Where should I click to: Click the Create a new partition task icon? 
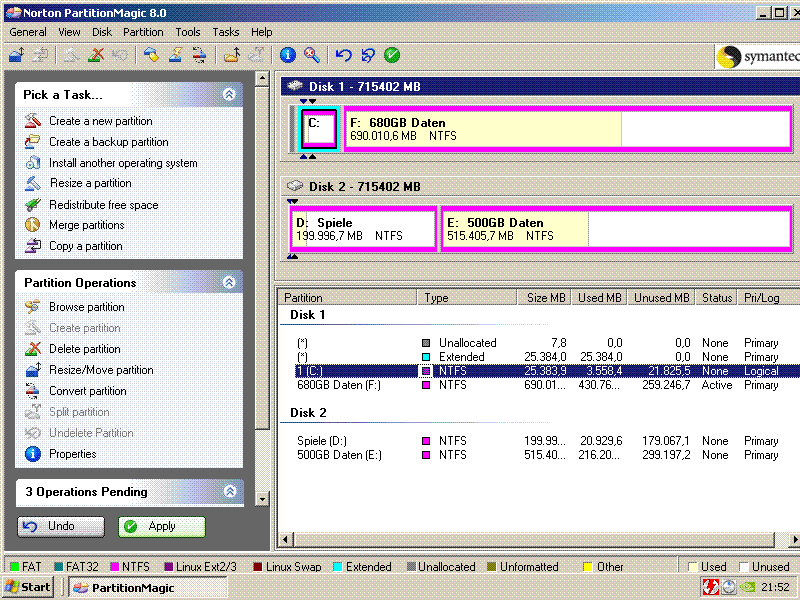tap(33, 121)
